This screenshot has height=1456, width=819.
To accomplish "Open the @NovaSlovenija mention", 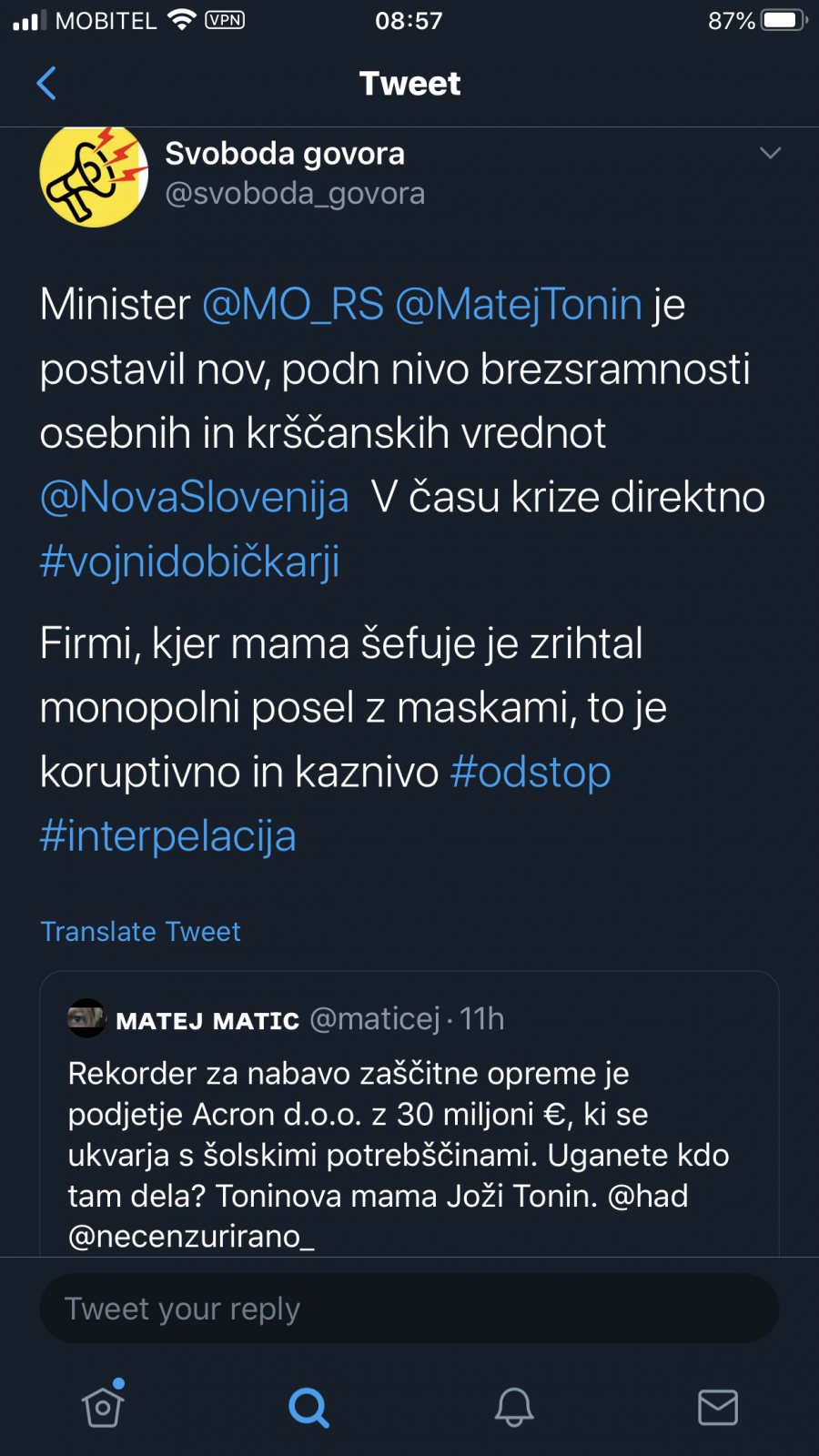I will tap(195, 498).
